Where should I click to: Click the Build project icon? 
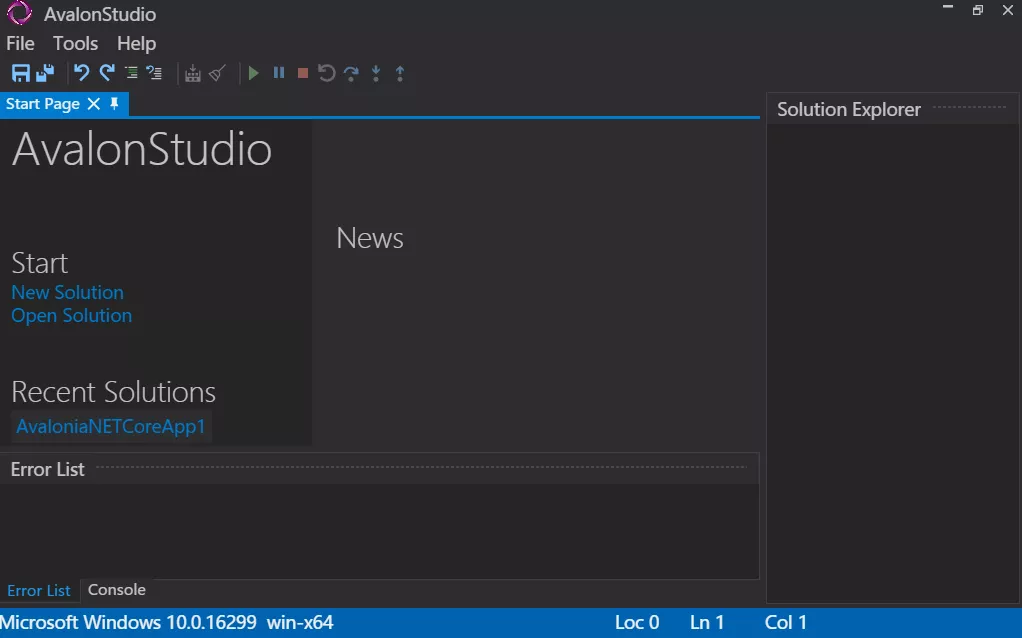pyautogui.click(x=192, y=73)
